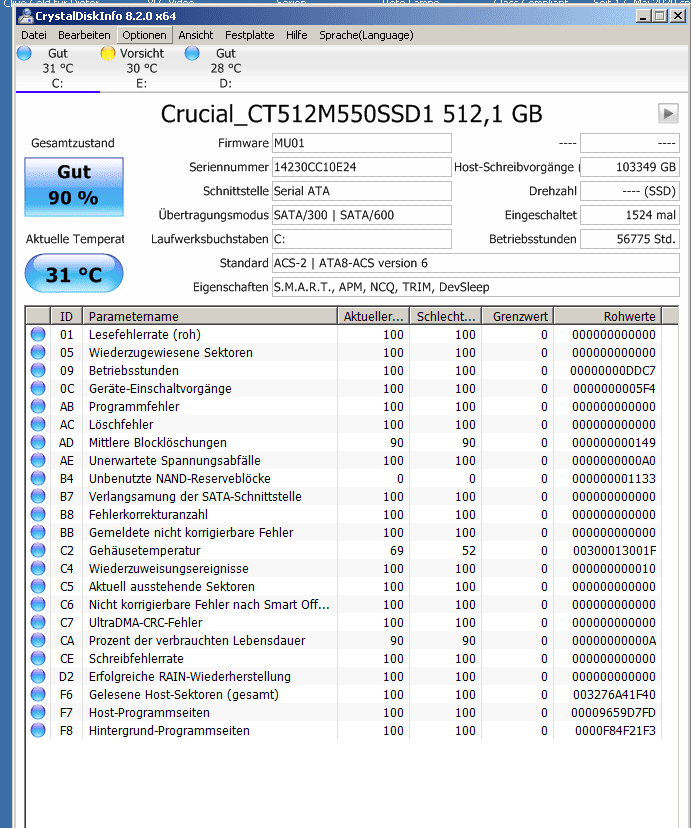Open the Ansicht menu

(x=195, y=35)
